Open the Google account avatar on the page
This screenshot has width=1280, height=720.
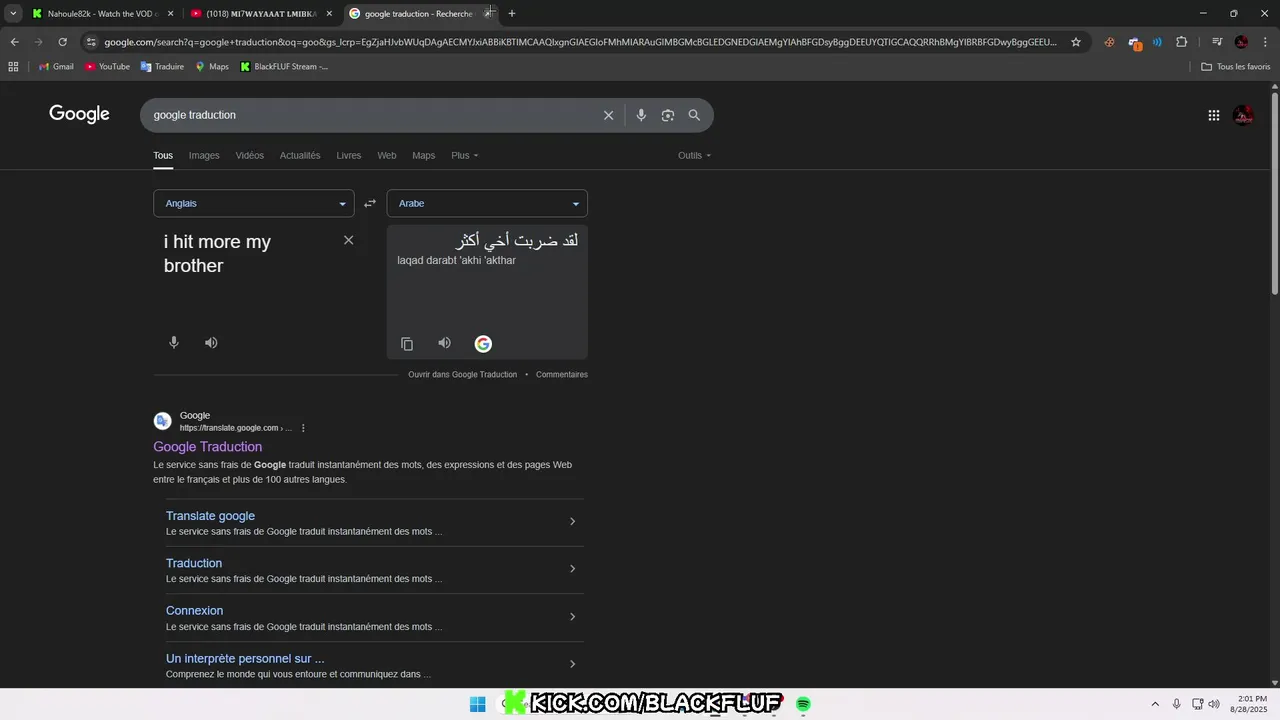coord(1243,115)
